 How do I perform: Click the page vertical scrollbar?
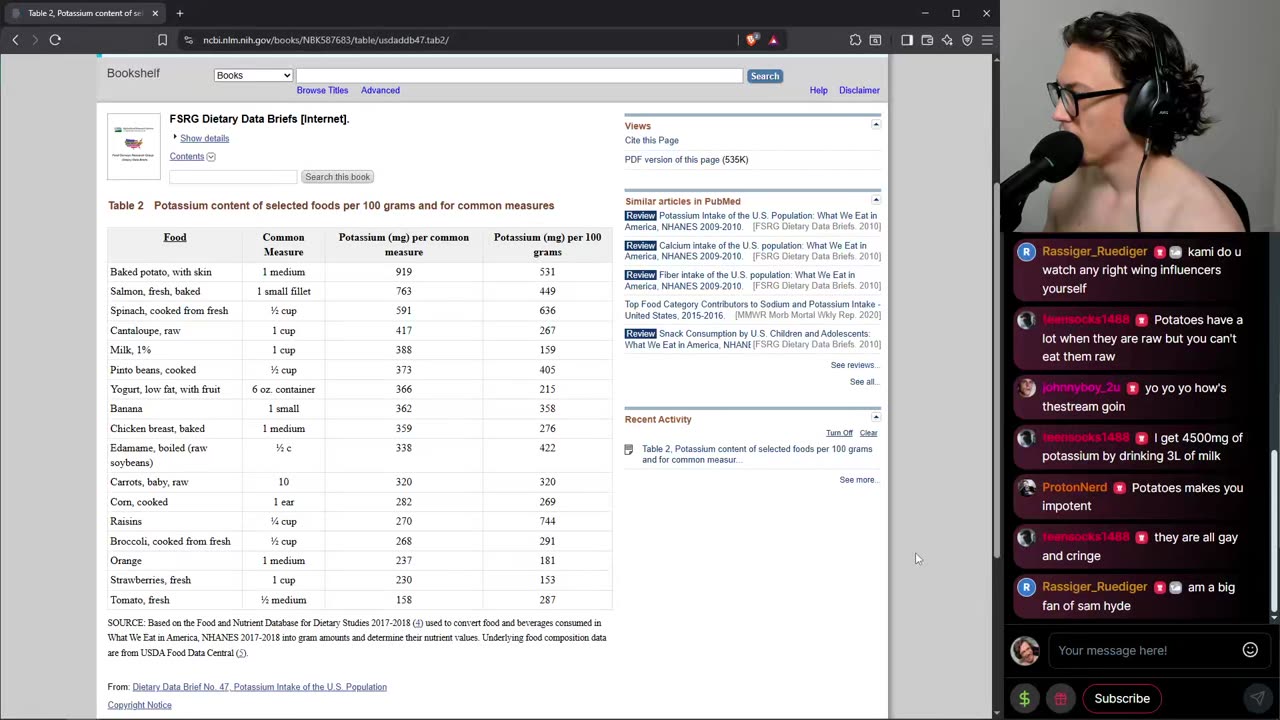pyautogui.click(x=995, y=370)
